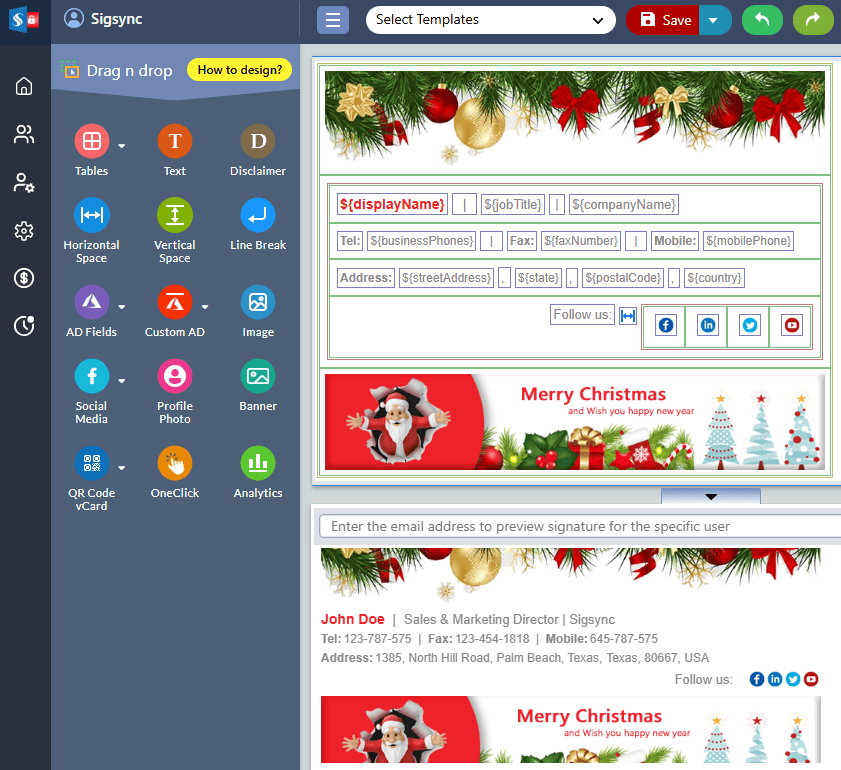Click the How to design? button
The height and width of the screenshot is (770, 841).
(x=239, y=70)
